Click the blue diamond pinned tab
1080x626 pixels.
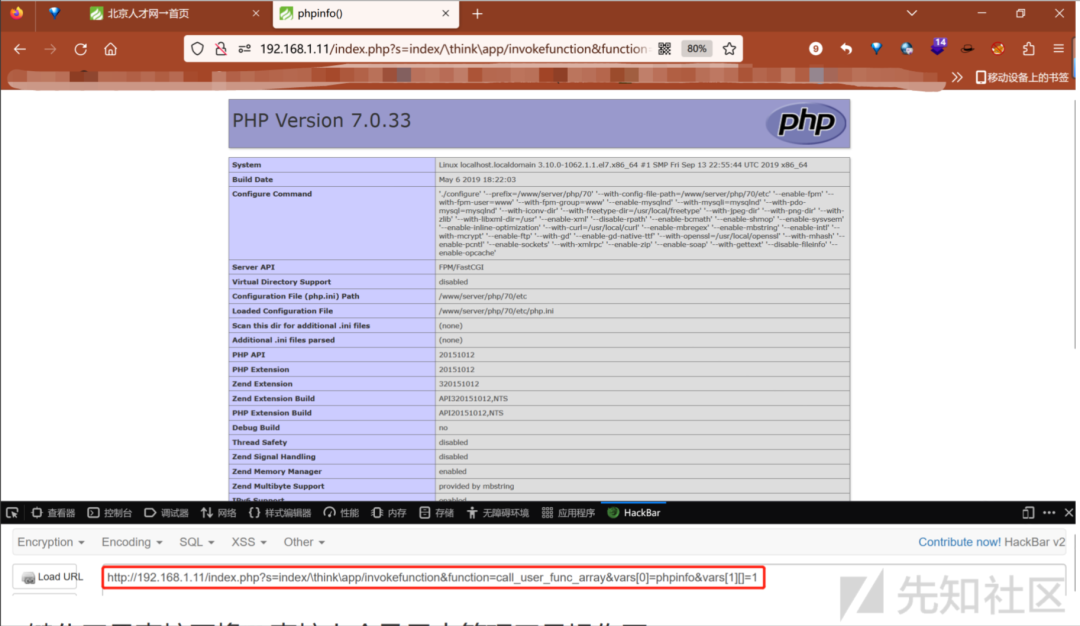point(54,13)
